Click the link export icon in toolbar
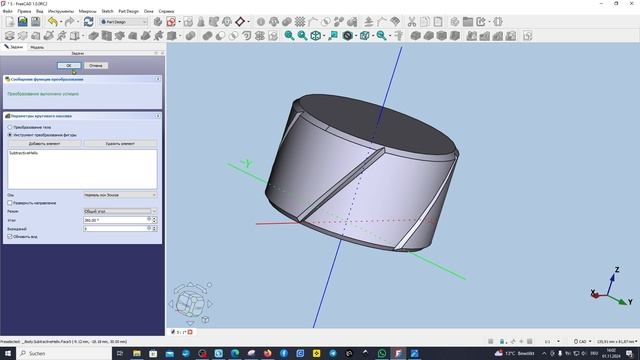 tap(481, 22)
